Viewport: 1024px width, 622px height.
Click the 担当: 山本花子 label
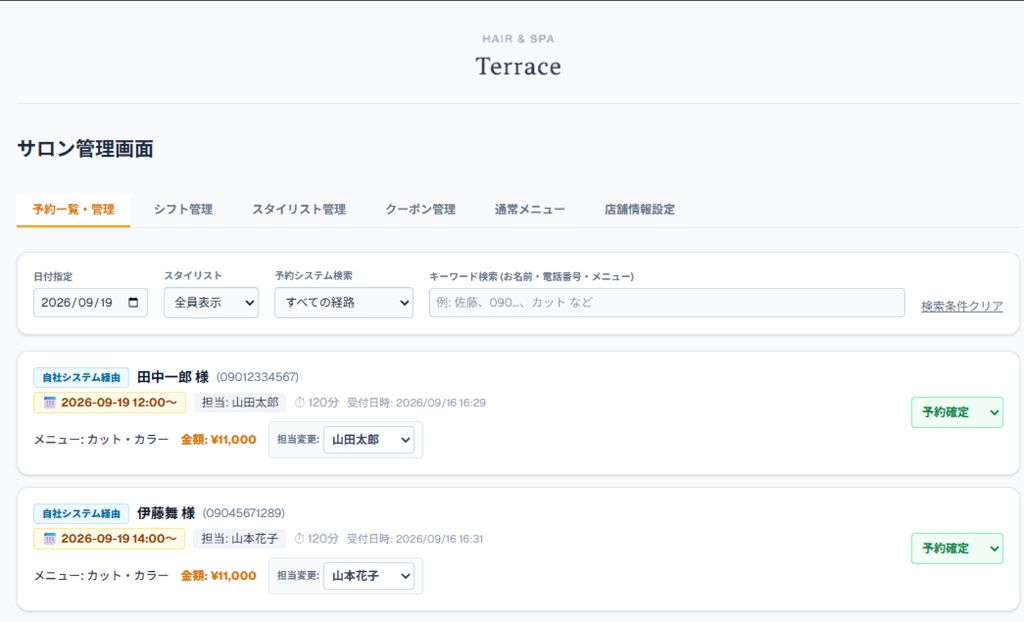tap(240, 538)
